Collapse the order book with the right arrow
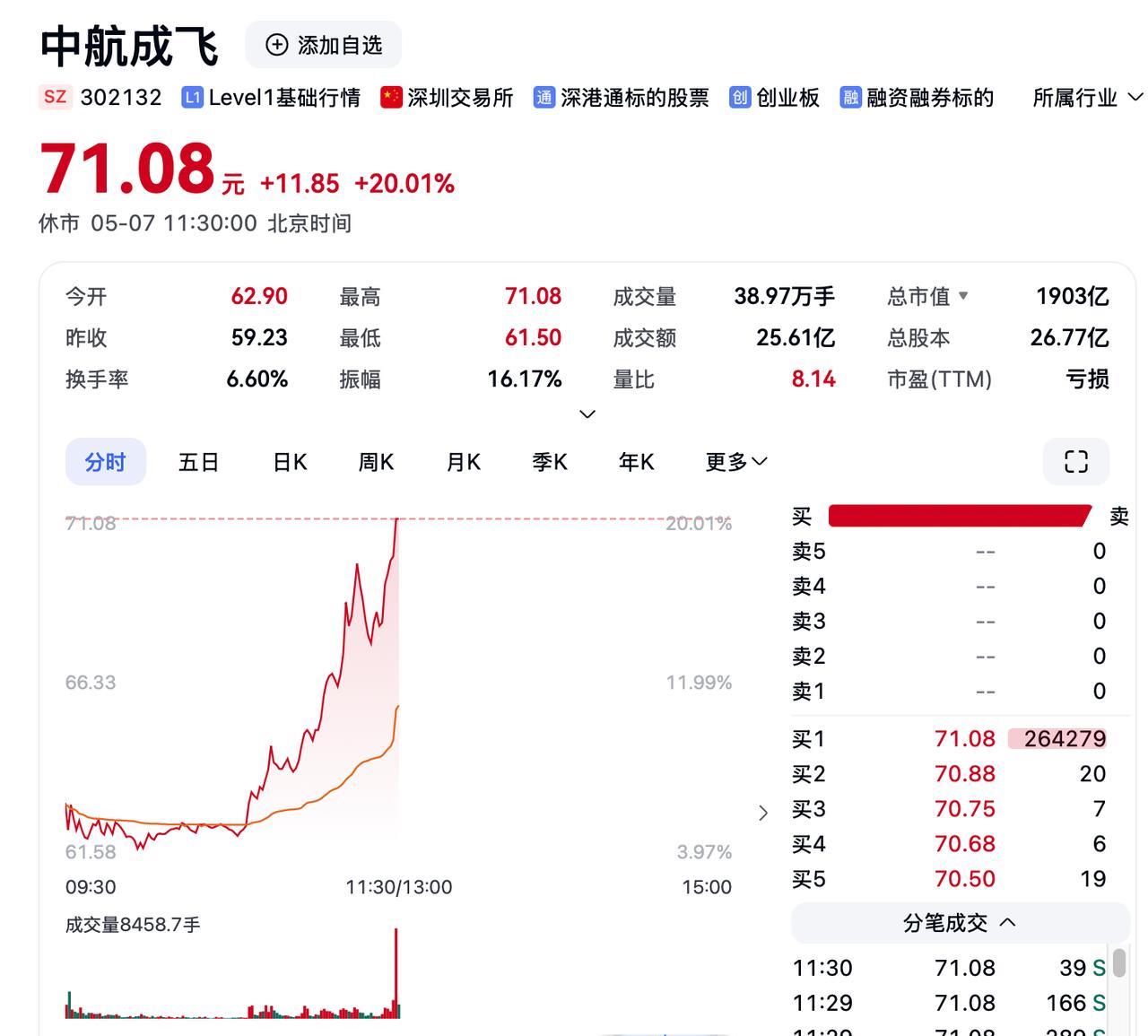1148x1036 pixels. click(x=763, y=813)
